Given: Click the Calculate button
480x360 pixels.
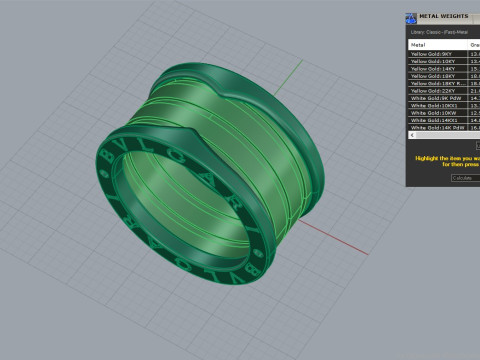Looking at the screenshot, I should [x=465, y=178].
